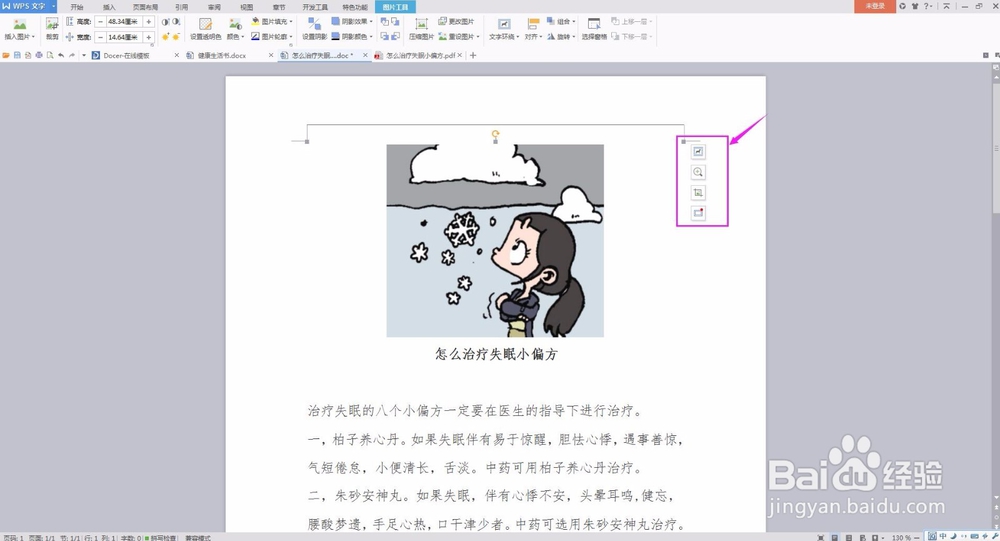Click the 高度 value field 48.34厘米

tap(124, 22)
